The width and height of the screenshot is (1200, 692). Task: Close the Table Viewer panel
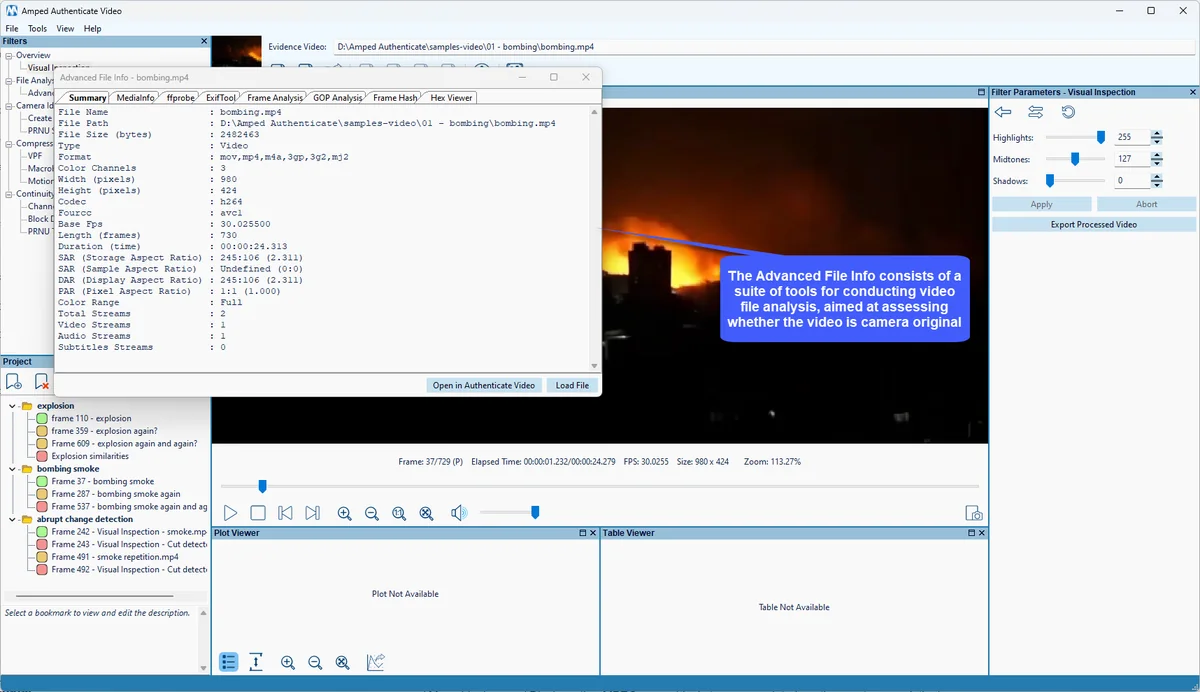click(x=982, y=533)
